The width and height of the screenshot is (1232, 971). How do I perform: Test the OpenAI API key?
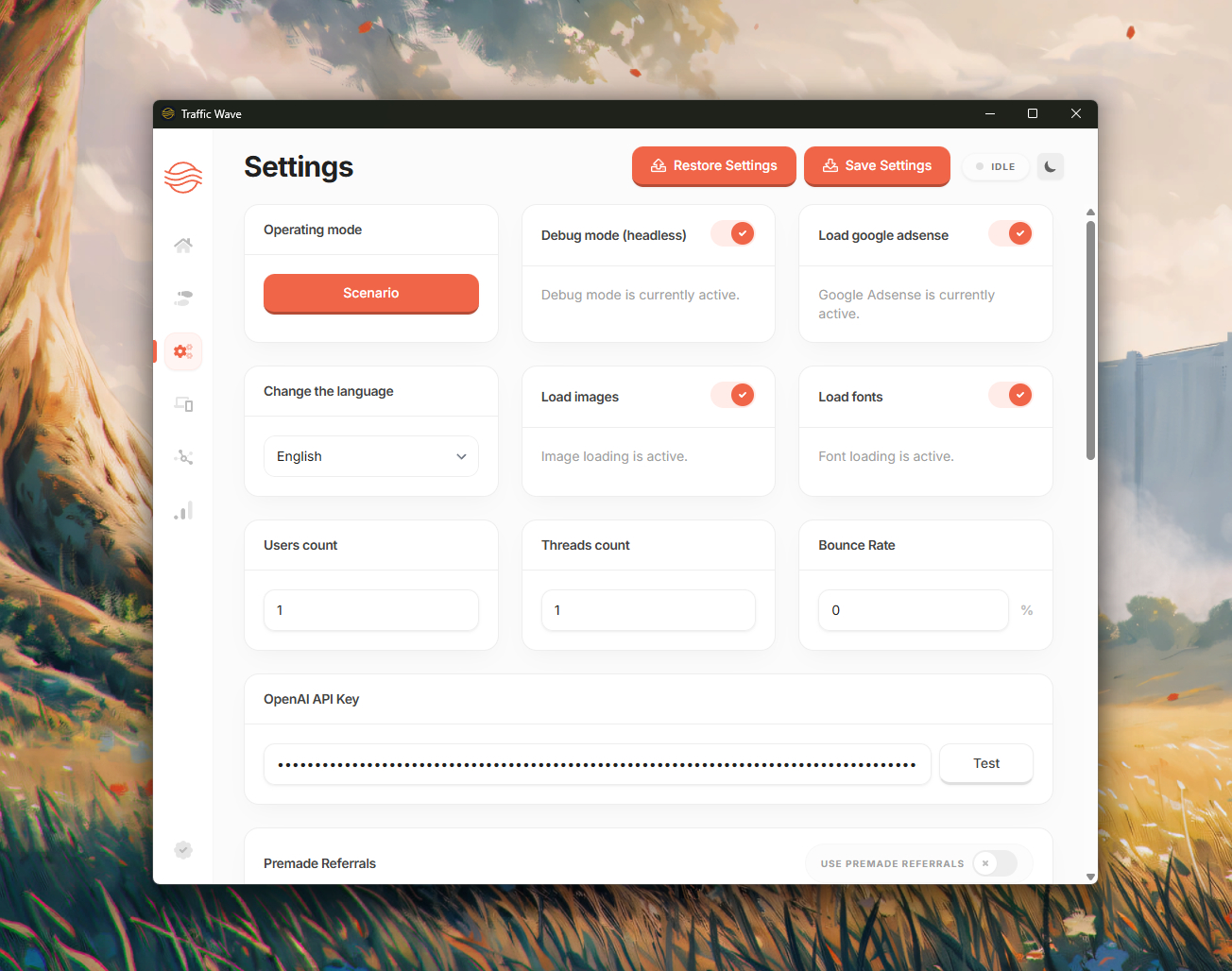[x=985, y=764]
